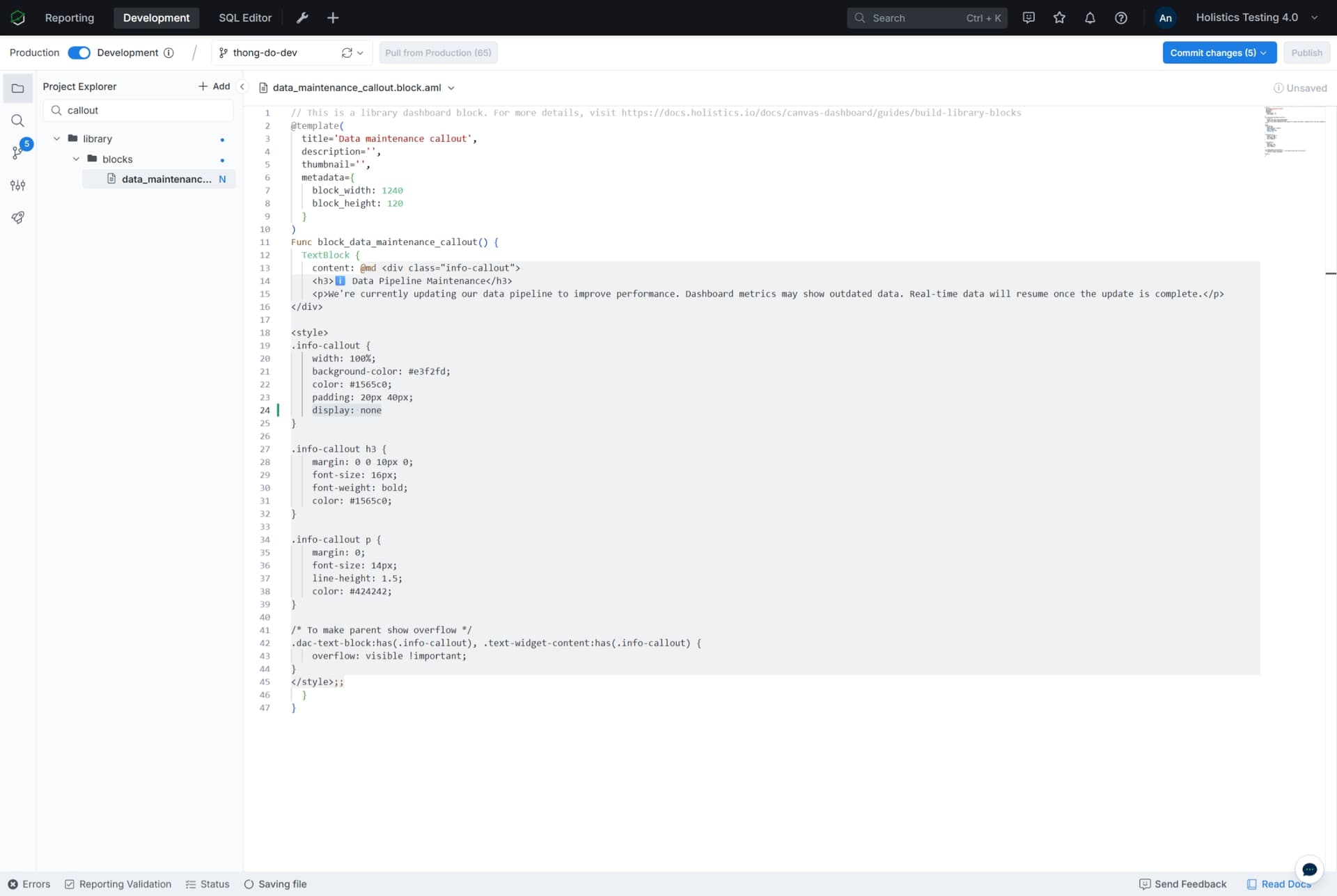Click line number 24 in gutter

pyautogui.click(x=265, y=410)
